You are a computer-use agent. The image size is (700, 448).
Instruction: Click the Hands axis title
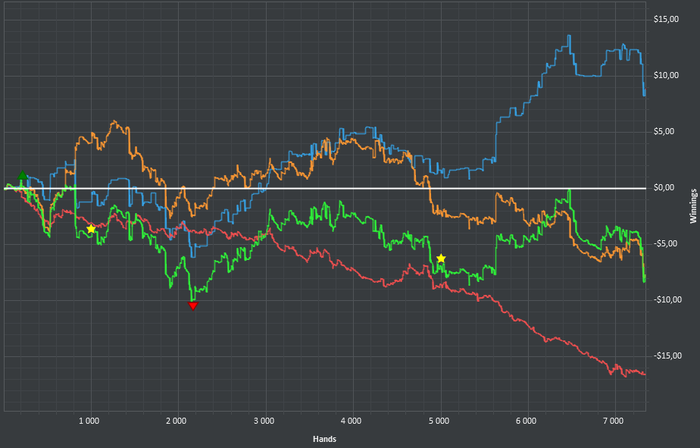[325, 439]
